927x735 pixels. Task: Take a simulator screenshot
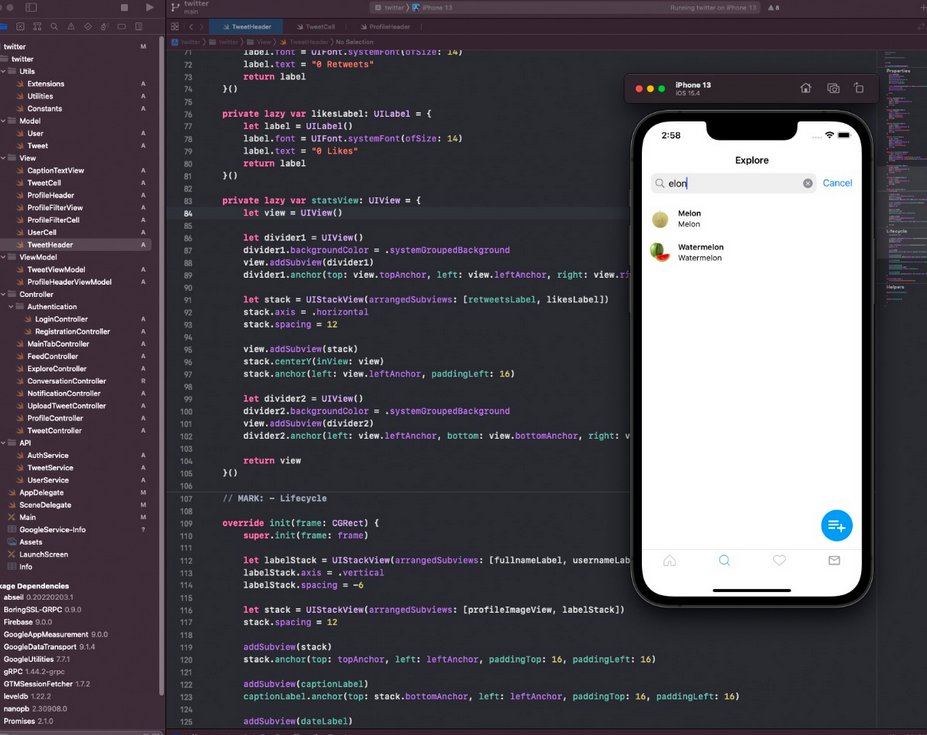tap(833, 88)
